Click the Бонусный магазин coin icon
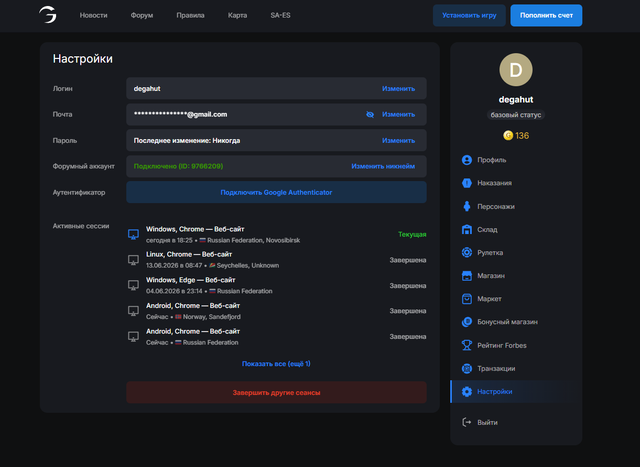The height and width of the screenshot is (467, 640). (x=467, y=322)
